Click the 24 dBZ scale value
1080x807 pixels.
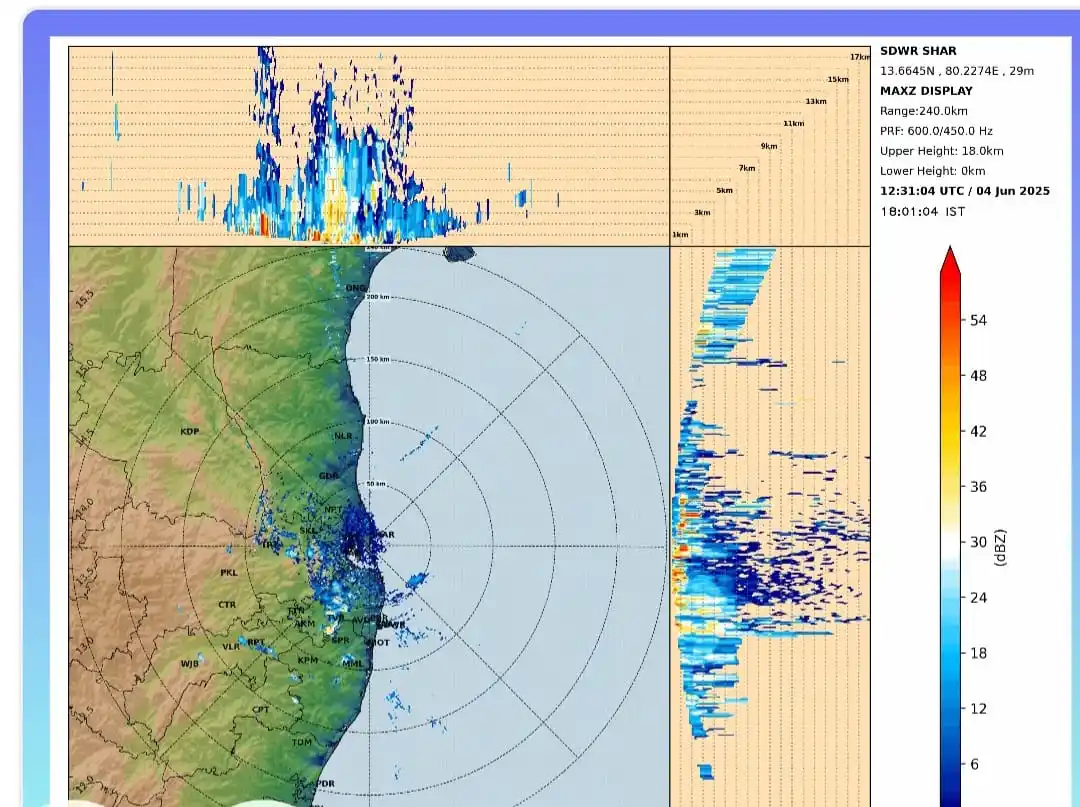coord(978,598)
